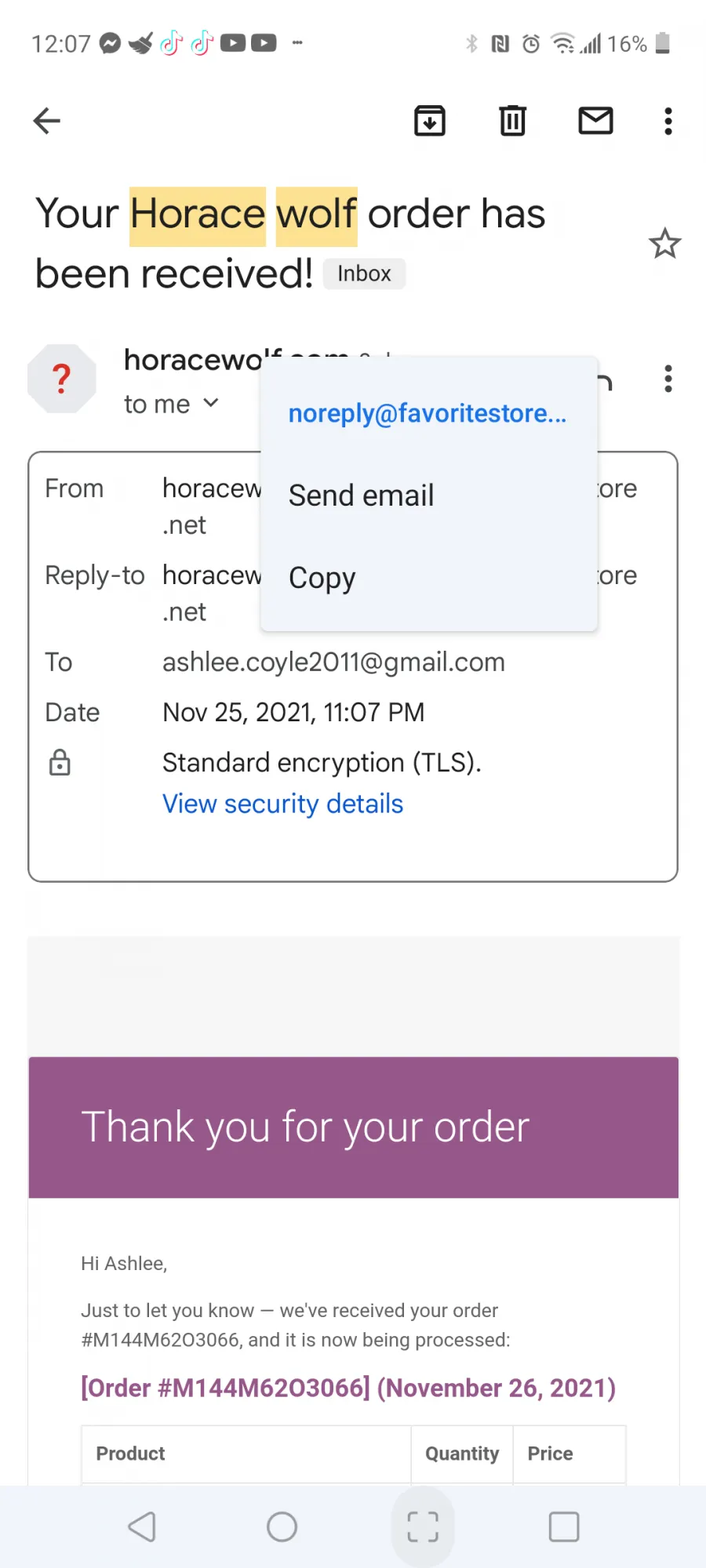Open top toolbar overflow menu
This screenshot has width=706, height=1568.
[668, 121]
